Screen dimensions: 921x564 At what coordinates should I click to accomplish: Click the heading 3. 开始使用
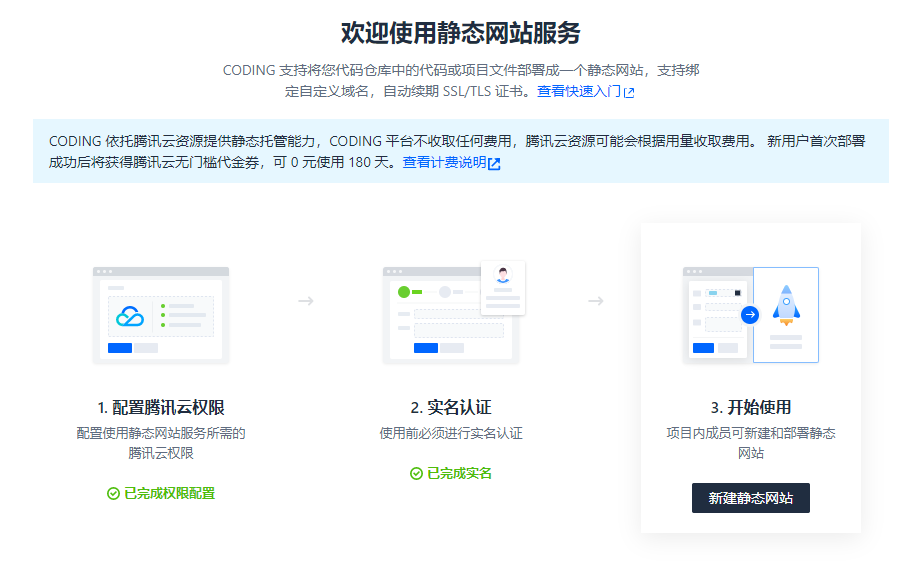tap(751, 407)
